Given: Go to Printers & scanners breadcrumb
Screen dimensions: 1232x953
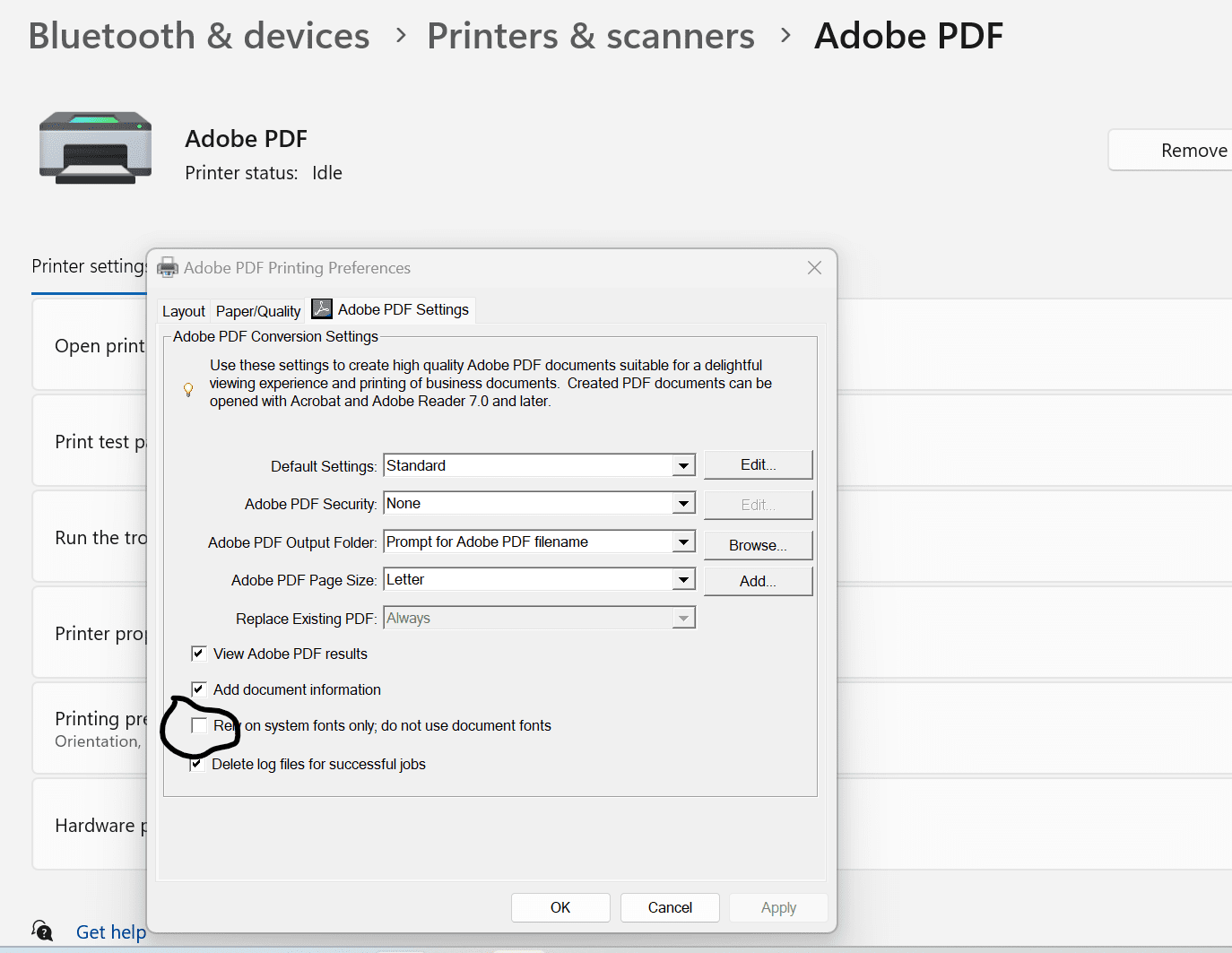Looking at the screenshot, I should pyautogui.click(x=590, y=36).
